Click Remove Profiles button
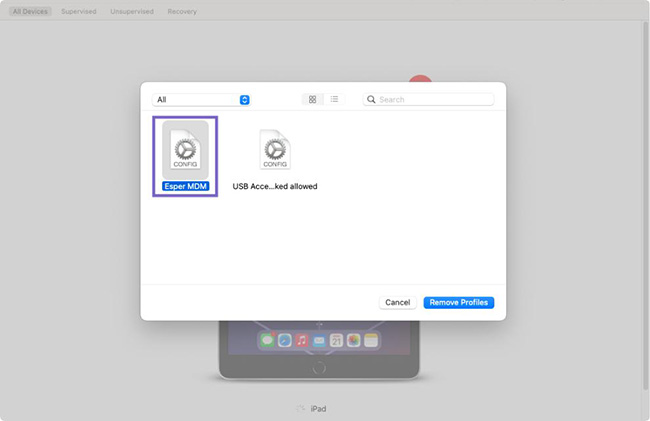Image resolution: width=650 pixels, height=421 pixels. pos(458,302)
